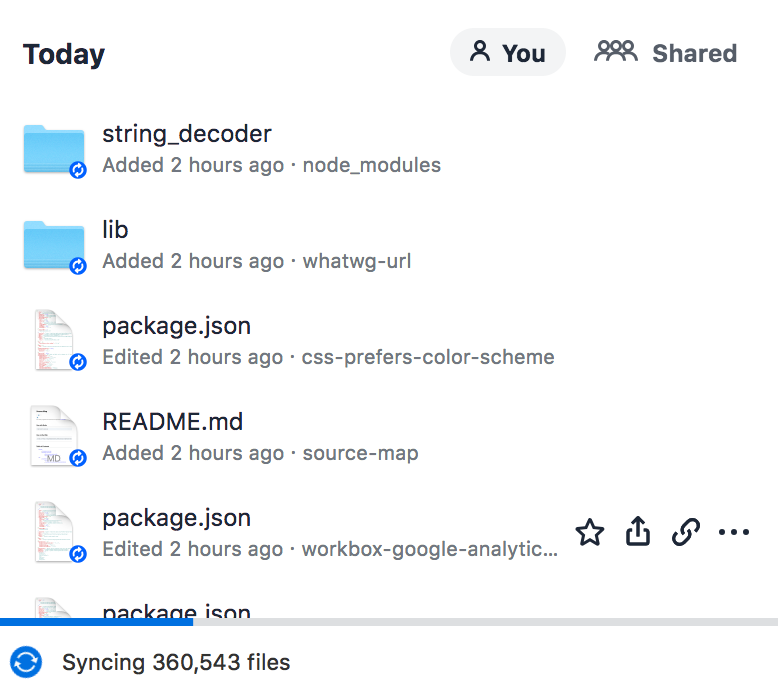The width and height of the screenshot is (778, 688).
Task: Click 'Added 2 hours ago · whatwg-url' text
Action: tap(257, 261)
